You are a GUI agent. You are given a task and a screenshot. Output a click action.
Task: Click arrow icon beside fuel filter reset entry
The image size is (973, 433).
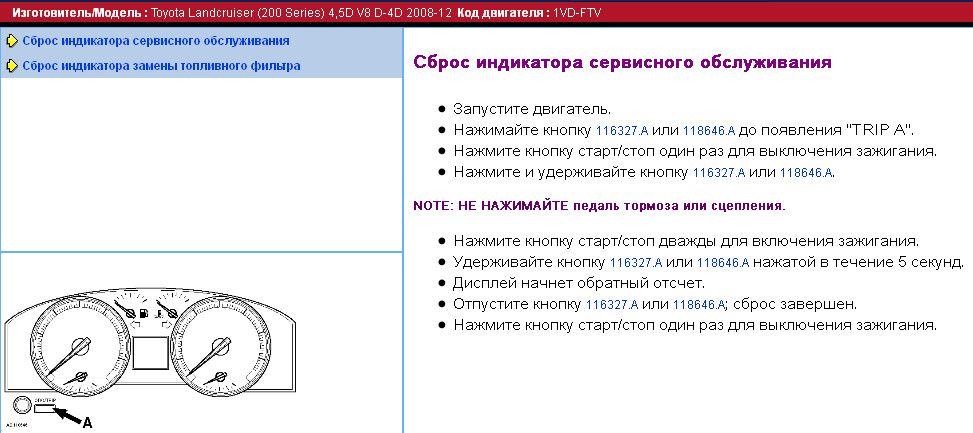12,66
